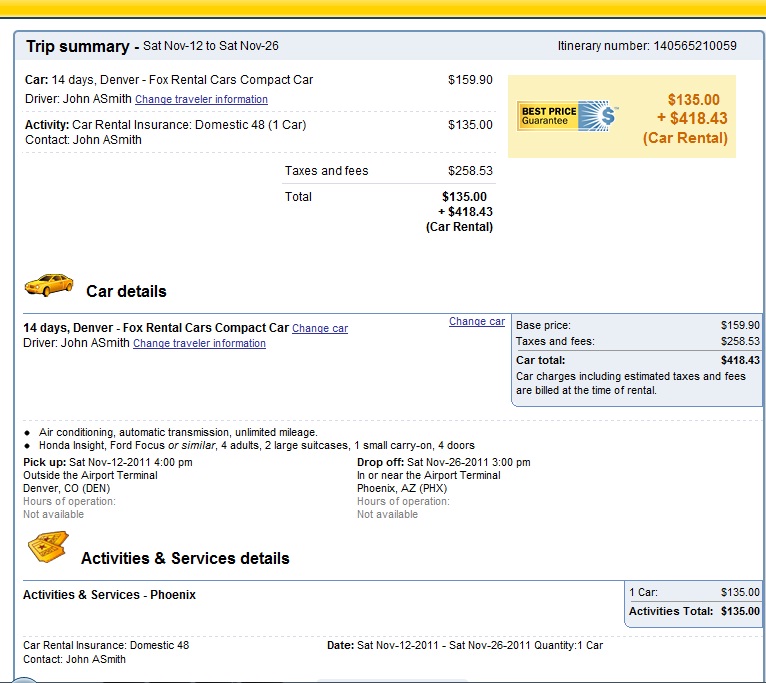Click Outside the Airport Terminal text

point(90,475)
